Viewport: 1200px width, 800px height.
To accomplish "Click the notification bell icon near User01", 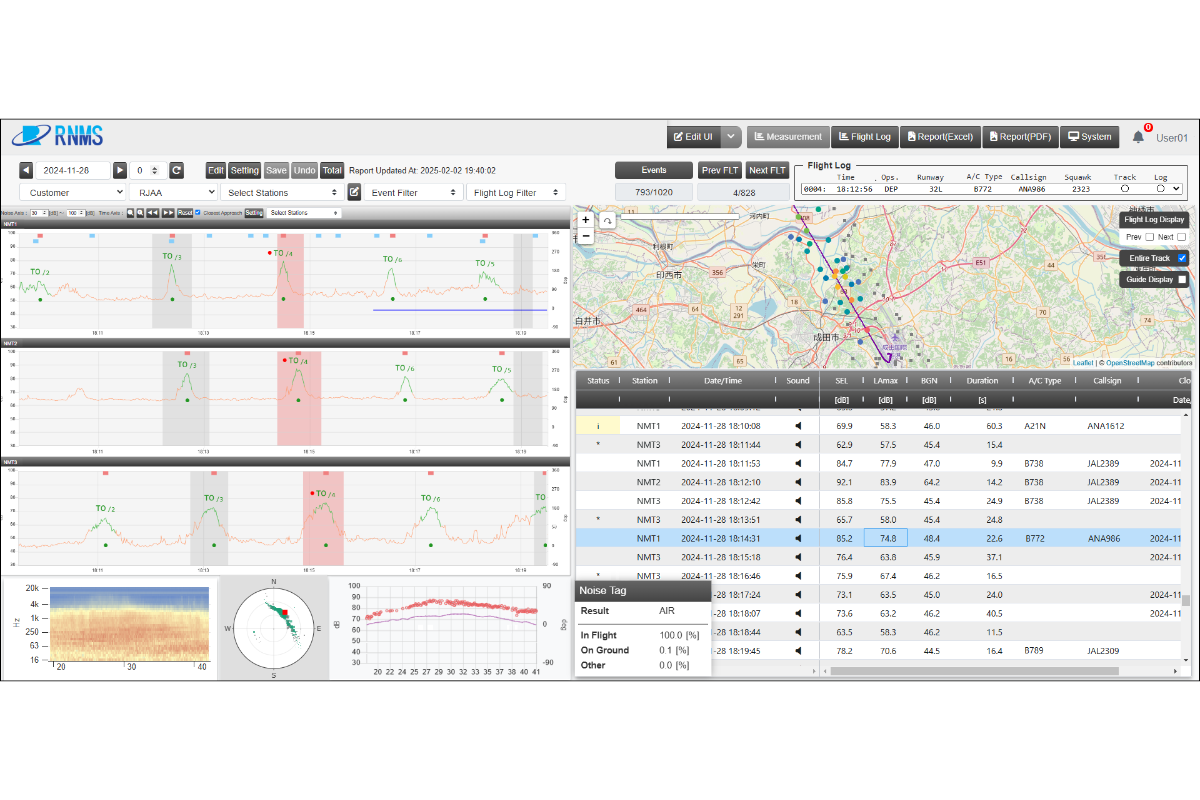I will [1138, 136].
